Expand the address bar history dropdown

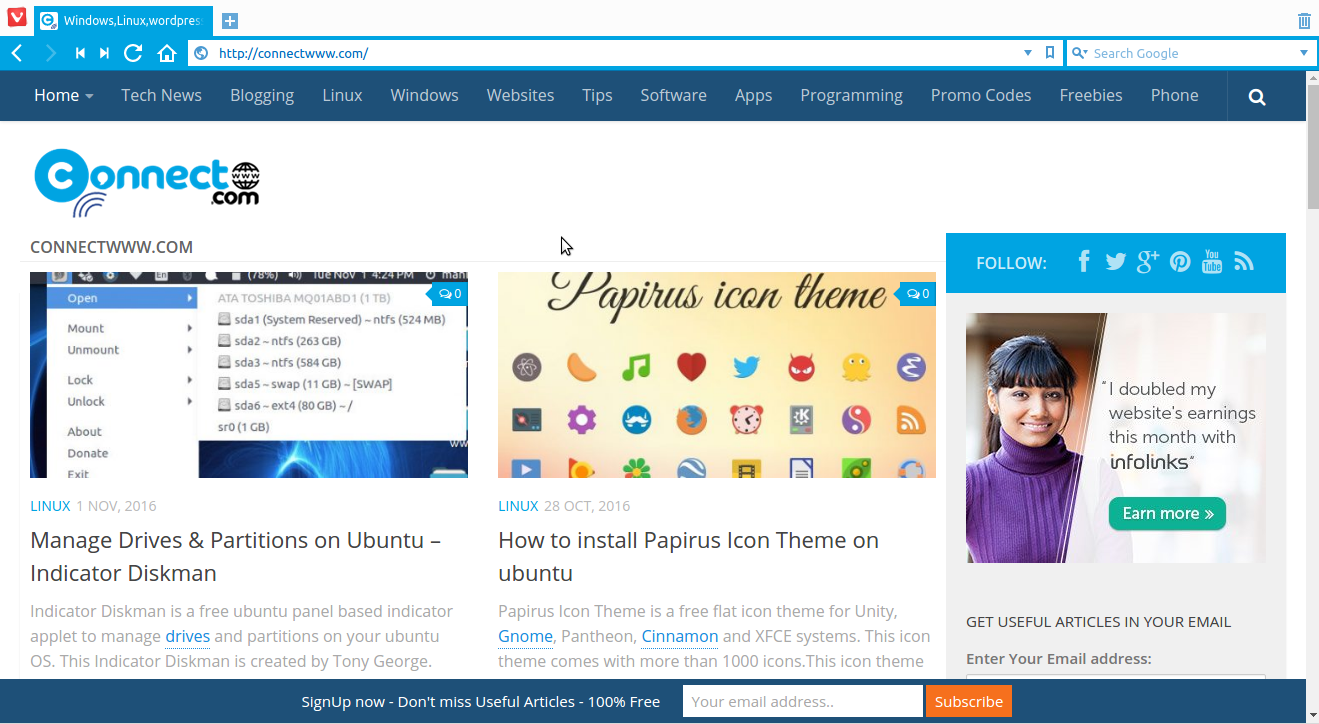1028,53
